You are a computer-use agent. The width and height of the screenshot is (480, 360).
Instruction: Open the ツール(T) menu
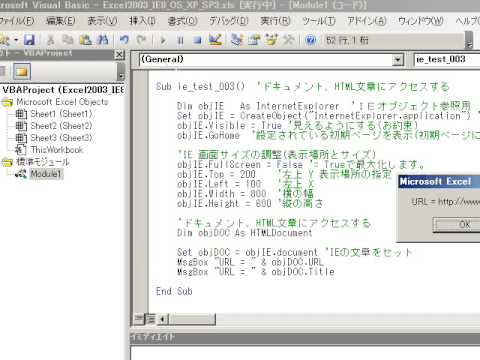(319, 21)
